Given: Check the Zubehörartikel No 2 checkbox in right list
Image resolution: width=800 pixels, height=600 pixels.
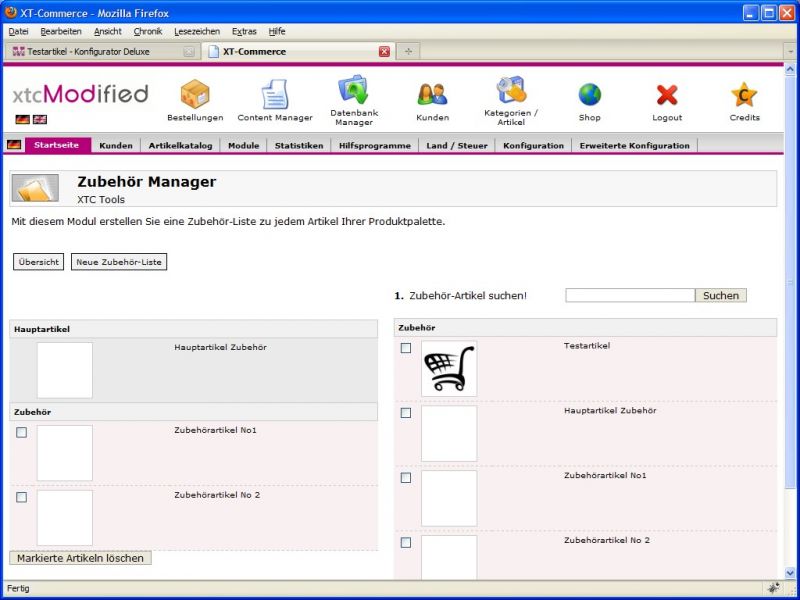Looking at the screenshot, I should tap(406, 542).
